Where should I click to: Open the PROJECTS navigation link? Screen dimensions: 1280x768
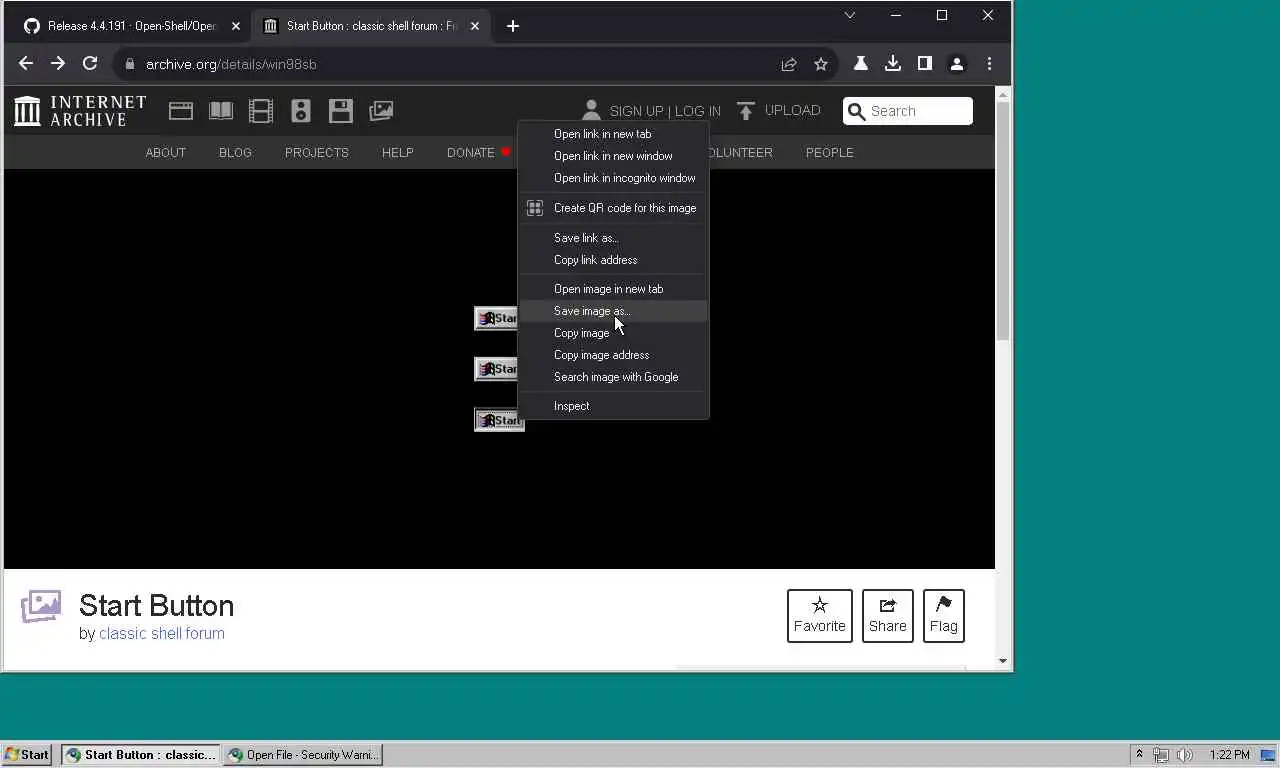point(317,153)
